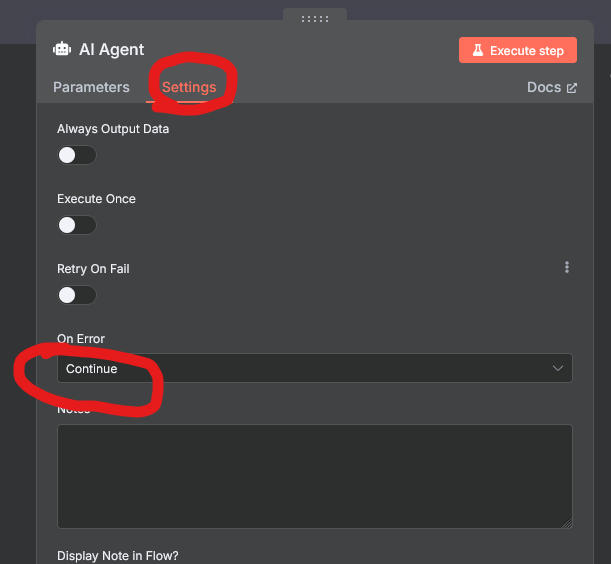Select the Settings tab
611x564 pixels.
tap(189, 87)
